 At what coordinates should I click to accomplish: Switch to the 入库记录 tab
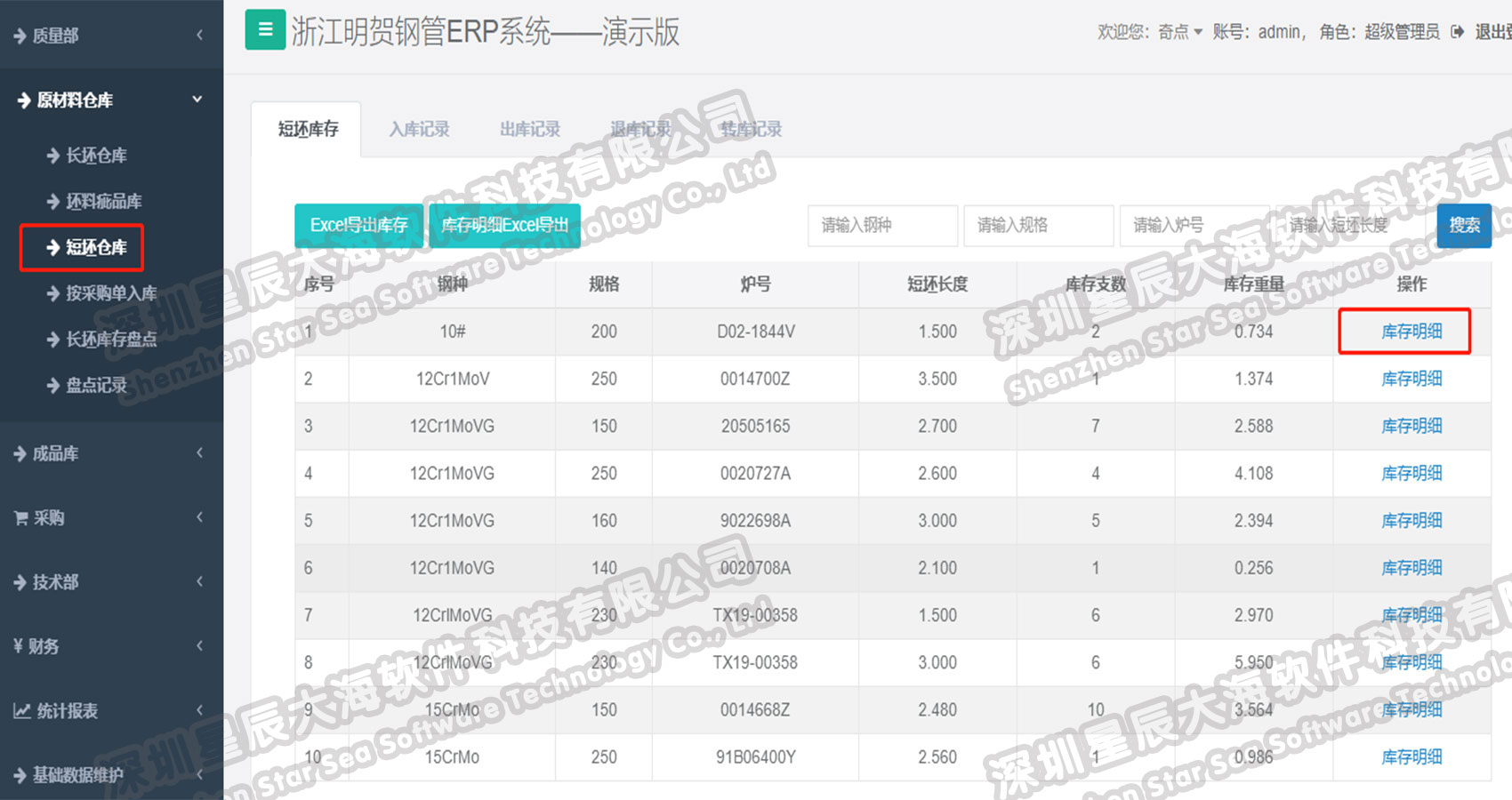click(x=419, y=130)
